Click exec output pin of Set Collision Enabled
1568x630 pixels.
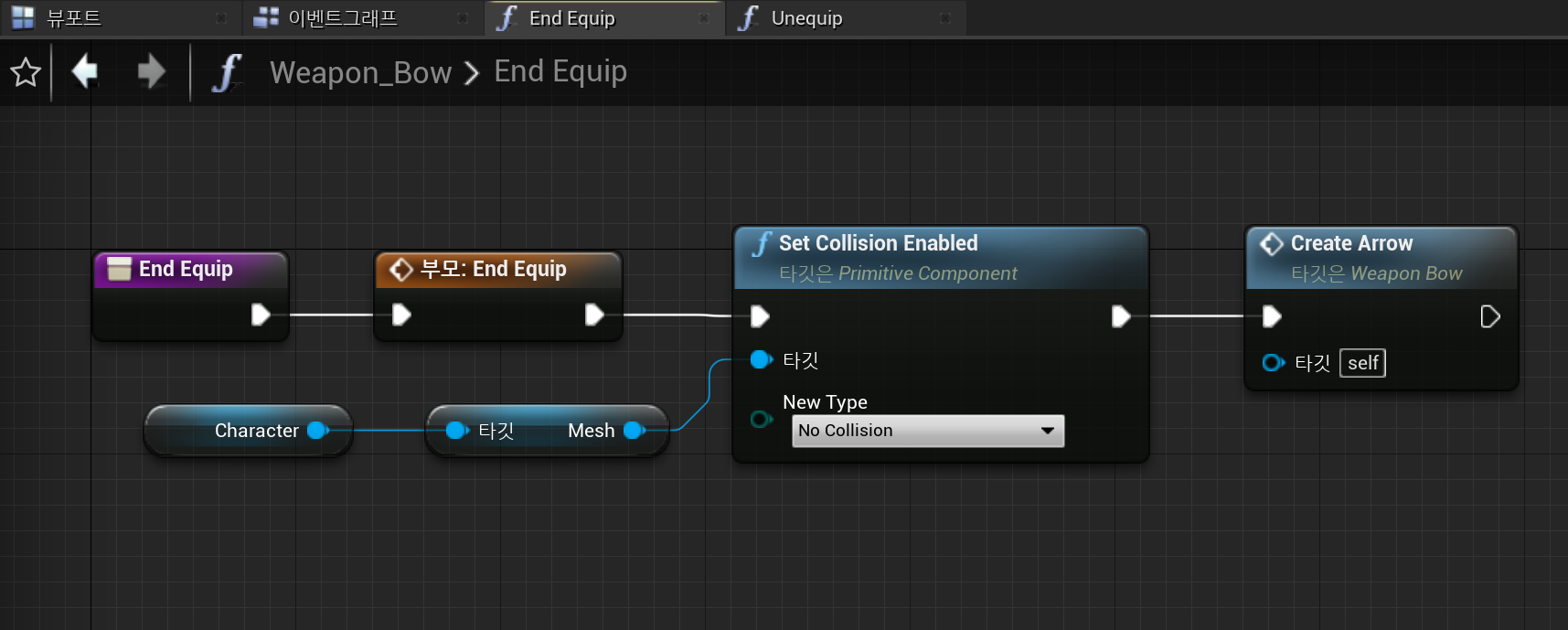click(1121, 316)
